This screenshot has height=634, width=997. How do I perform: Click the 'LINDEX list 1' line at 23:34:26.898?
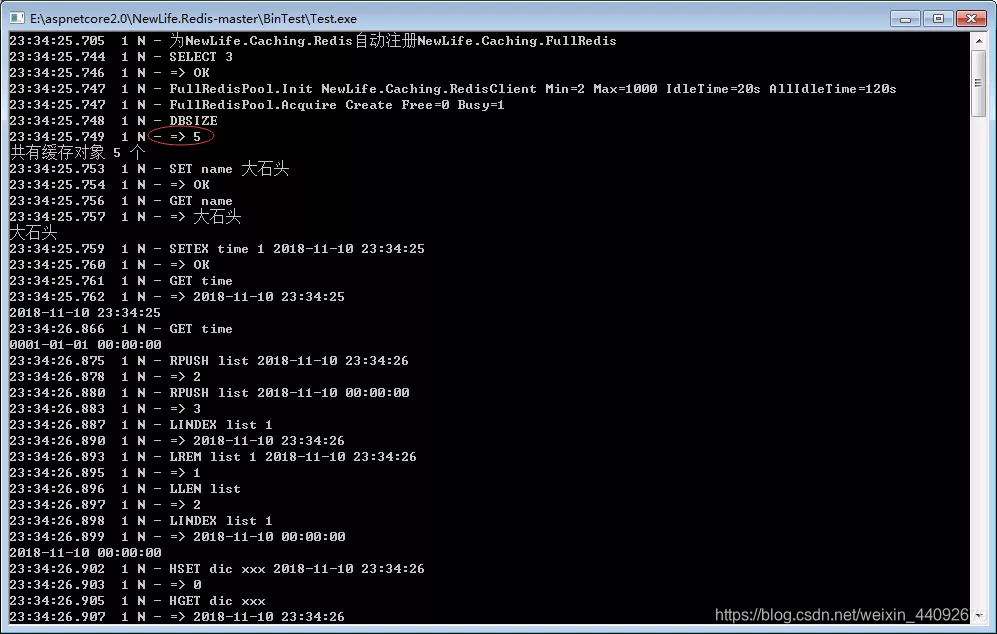141,520
